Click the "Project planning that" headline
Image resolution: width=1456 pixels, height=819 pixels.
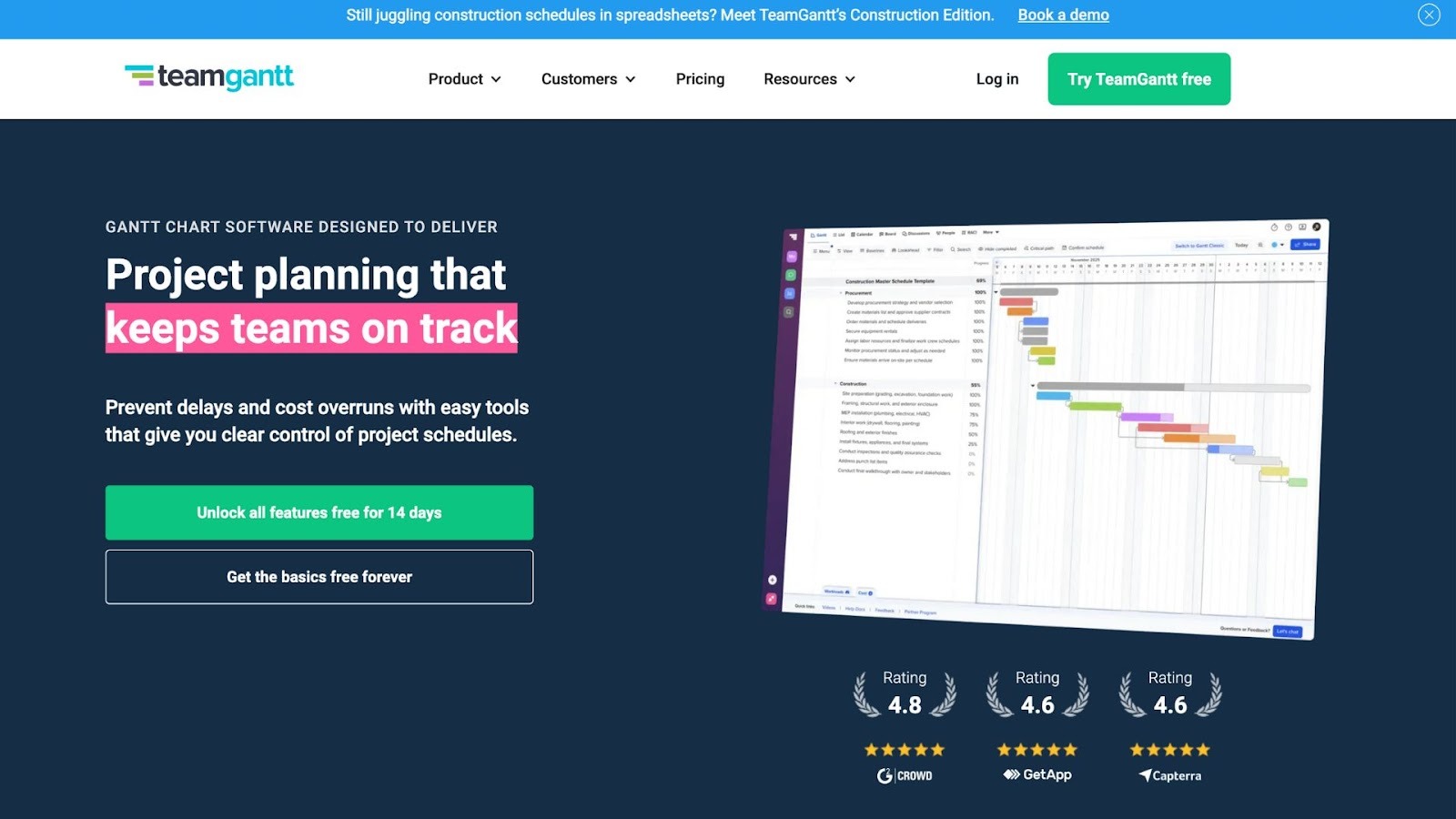(x=306, y=275)
